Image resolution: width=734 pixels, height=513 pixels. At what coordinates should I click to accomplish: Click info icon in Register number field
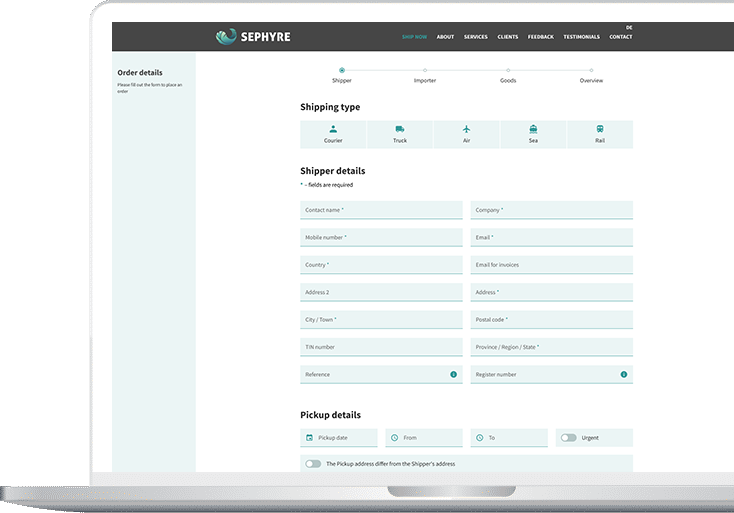point(624,374)
